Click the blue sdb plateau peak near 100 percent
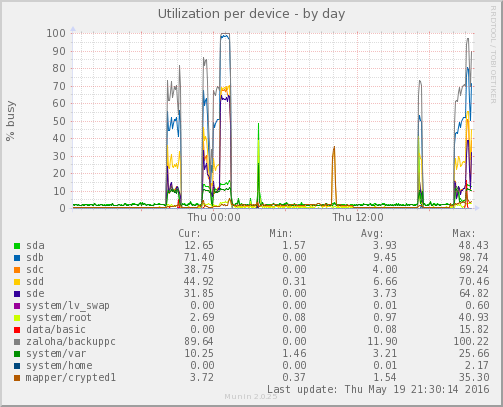 (x=225, y=36)
